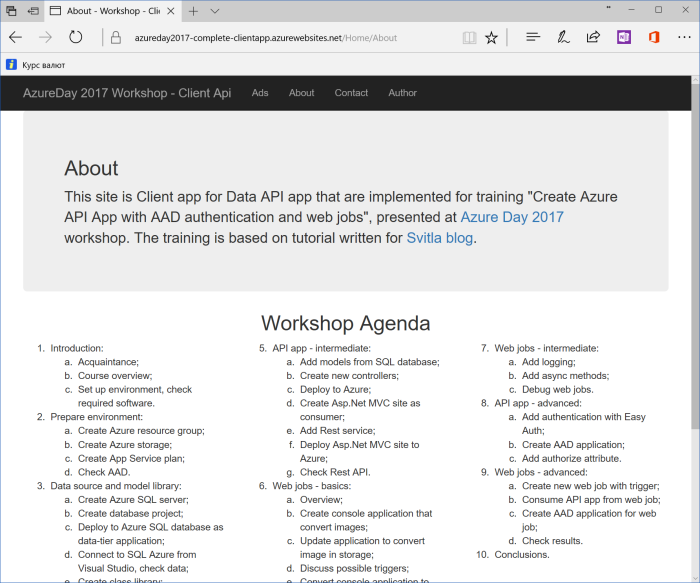
Task: Open the browser More menu ellipsis
Action: click(684, 37)
